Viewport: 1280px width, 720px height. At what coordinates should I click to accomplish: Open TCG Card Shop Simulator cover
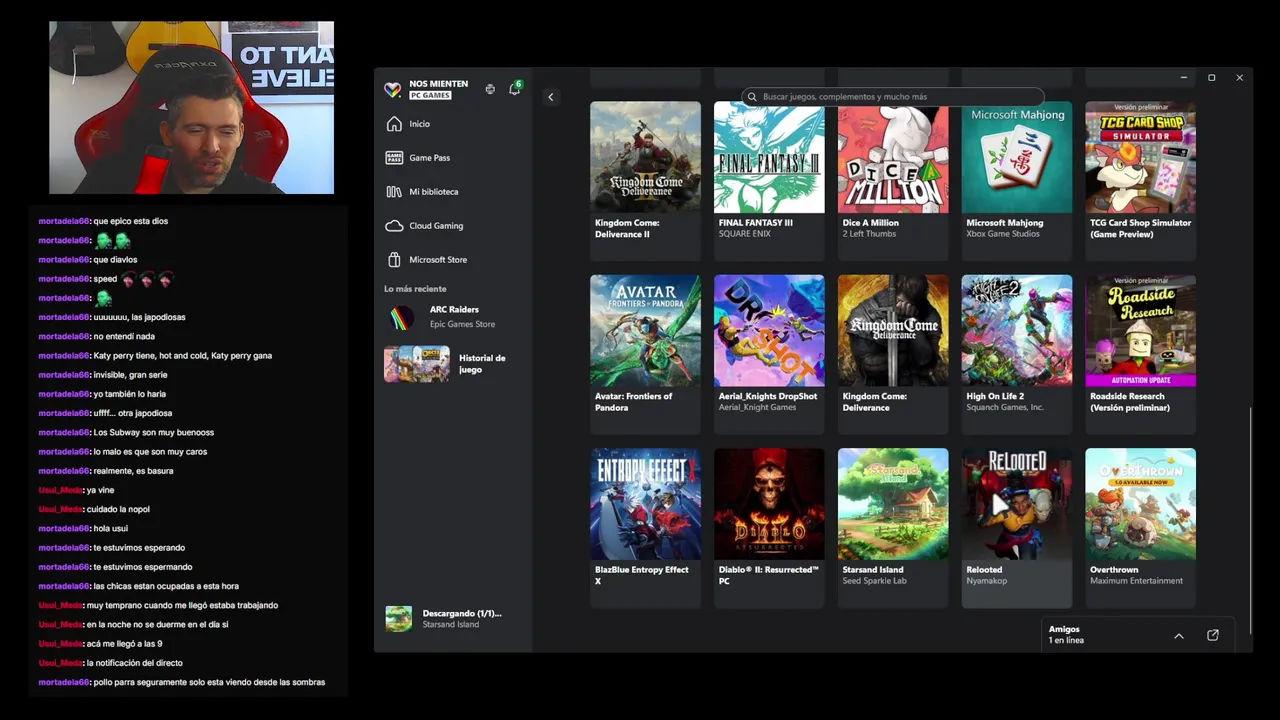1141,157
